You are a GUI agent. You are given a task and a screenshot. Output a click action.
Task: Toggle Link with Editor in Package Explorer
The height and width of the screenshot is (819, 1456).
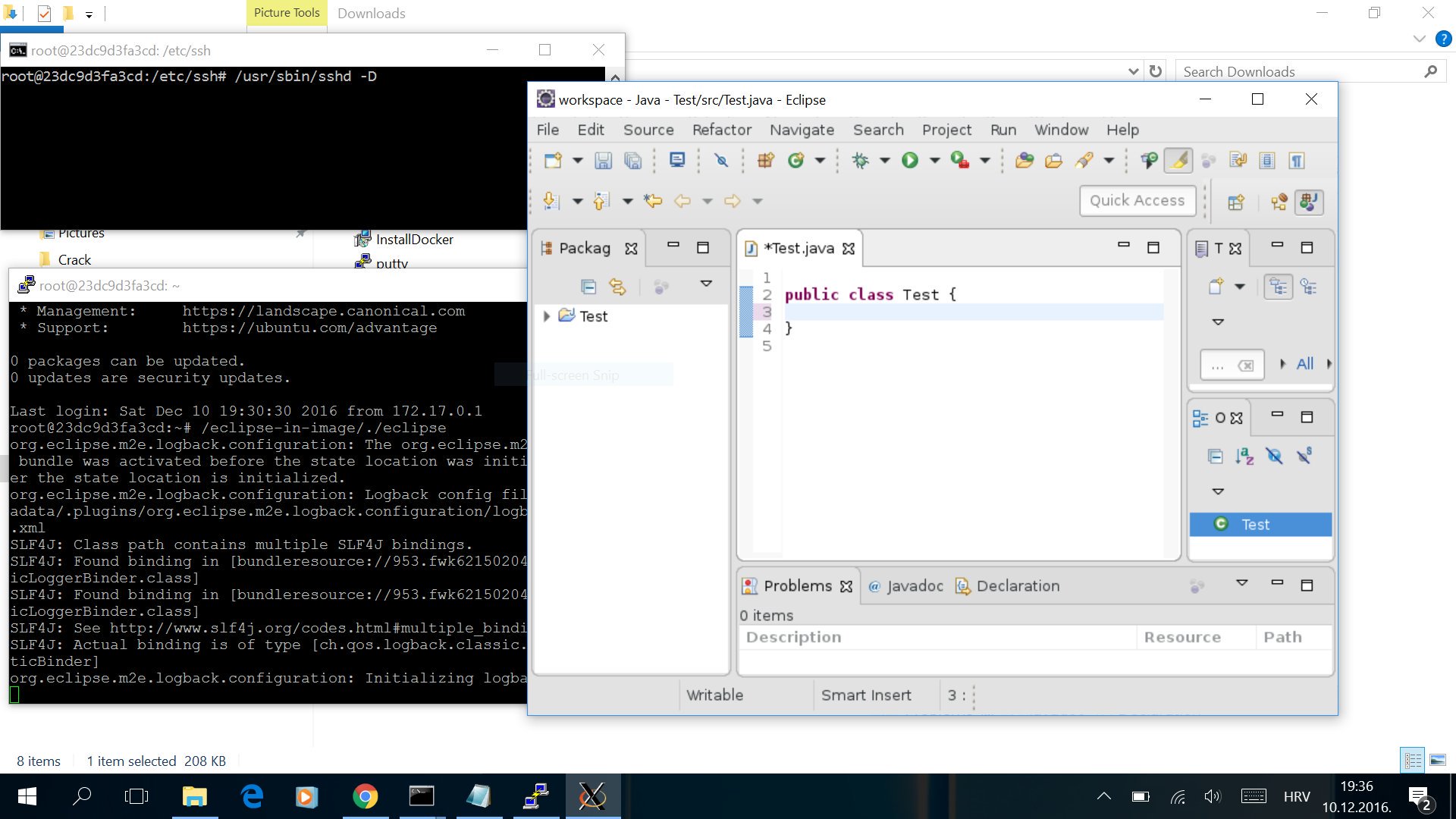tap(618, 287)
